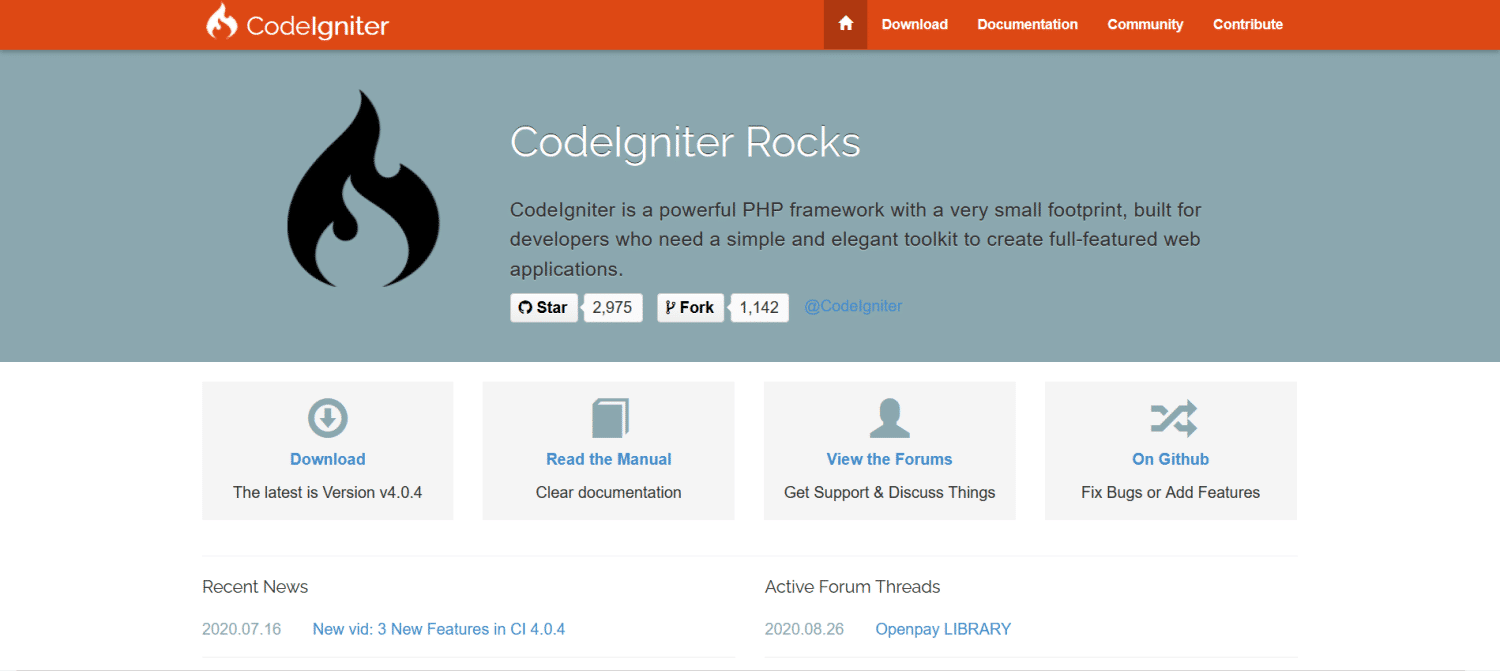Click the CodeIgniter flame logo in the navbar
This screenshot has width=1500, height=671.
pyautogui.click(x=221, y=23)
